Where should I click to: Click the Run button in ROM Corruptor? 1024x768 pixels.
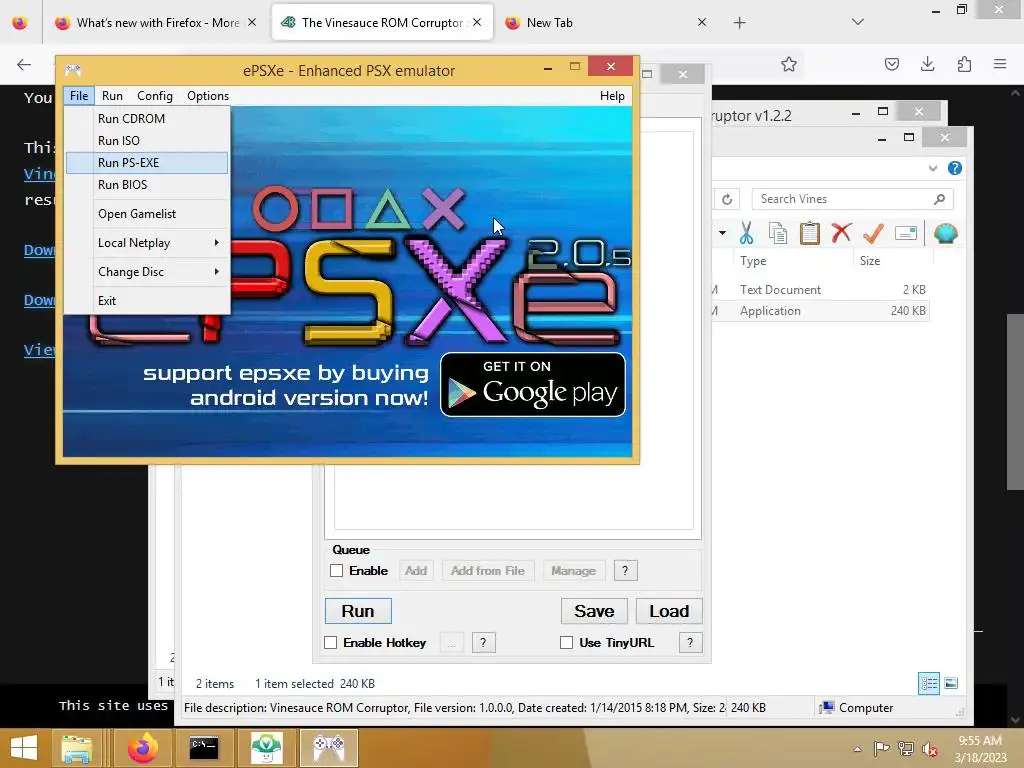pyautogui.click(x=358, y=611)
